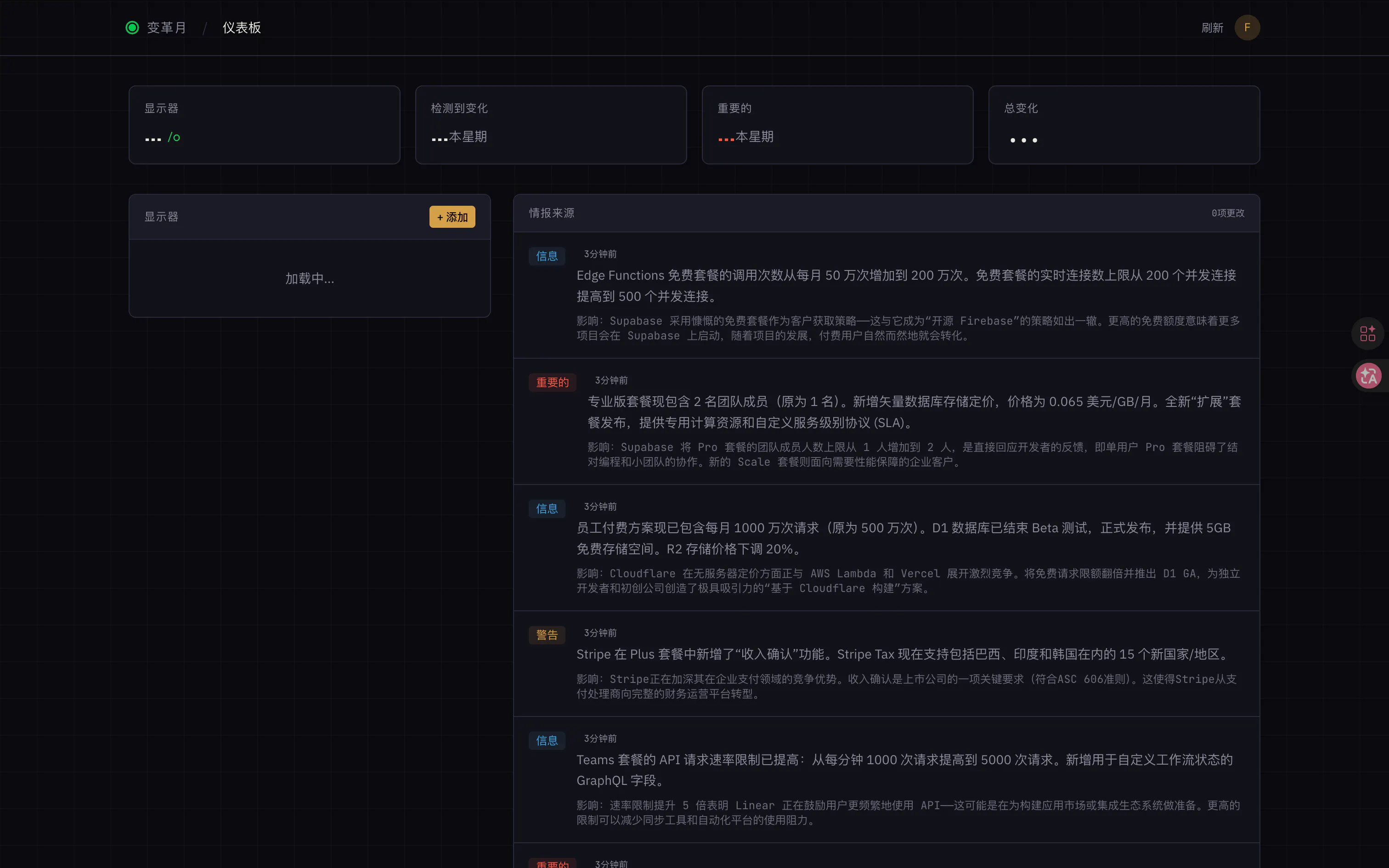The image size is (1389, 868).
Task: Click the Stripe ASC 606 impact note
Action: [906, 687]
